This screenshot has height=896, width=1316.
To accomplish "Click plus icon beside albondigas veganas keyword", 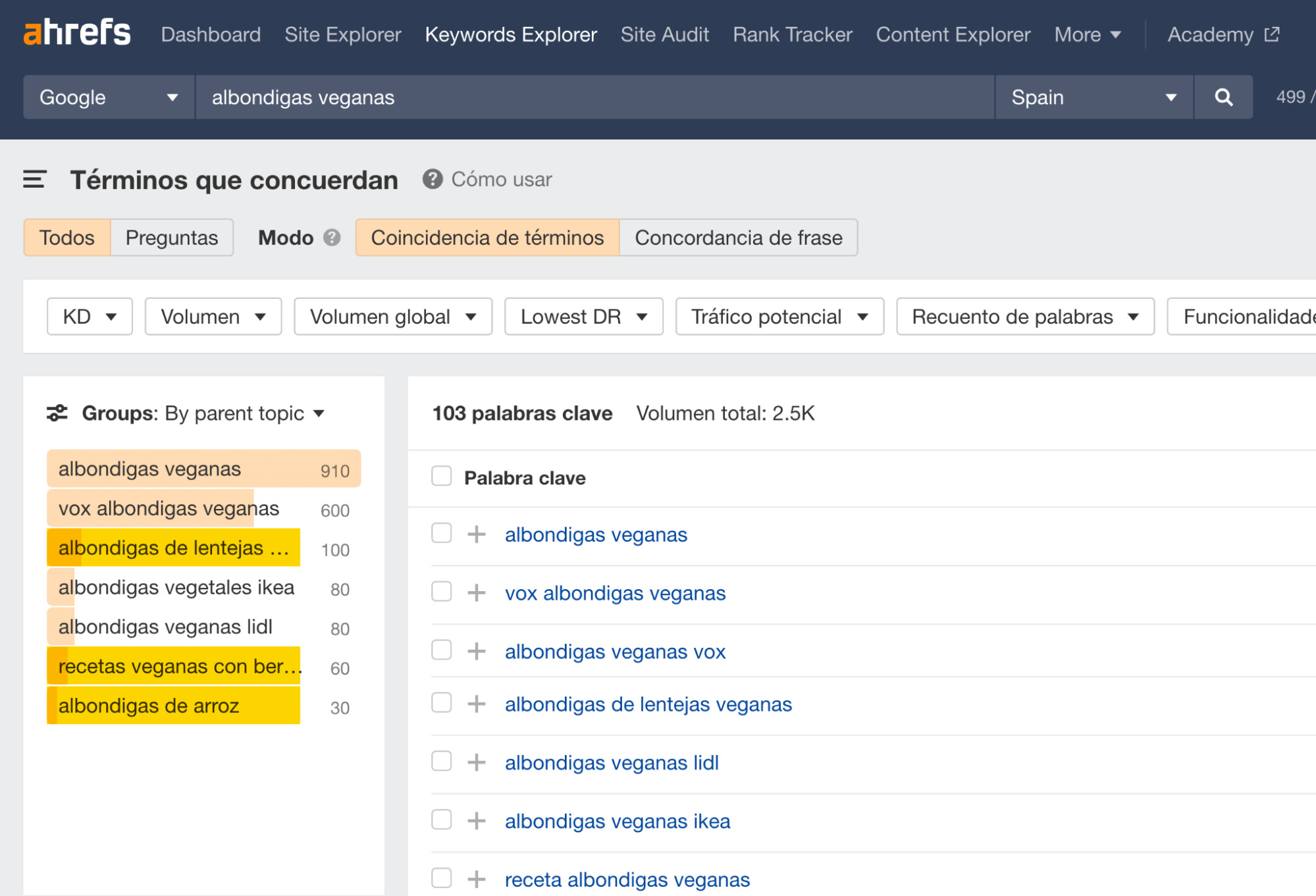I will 475,535.
